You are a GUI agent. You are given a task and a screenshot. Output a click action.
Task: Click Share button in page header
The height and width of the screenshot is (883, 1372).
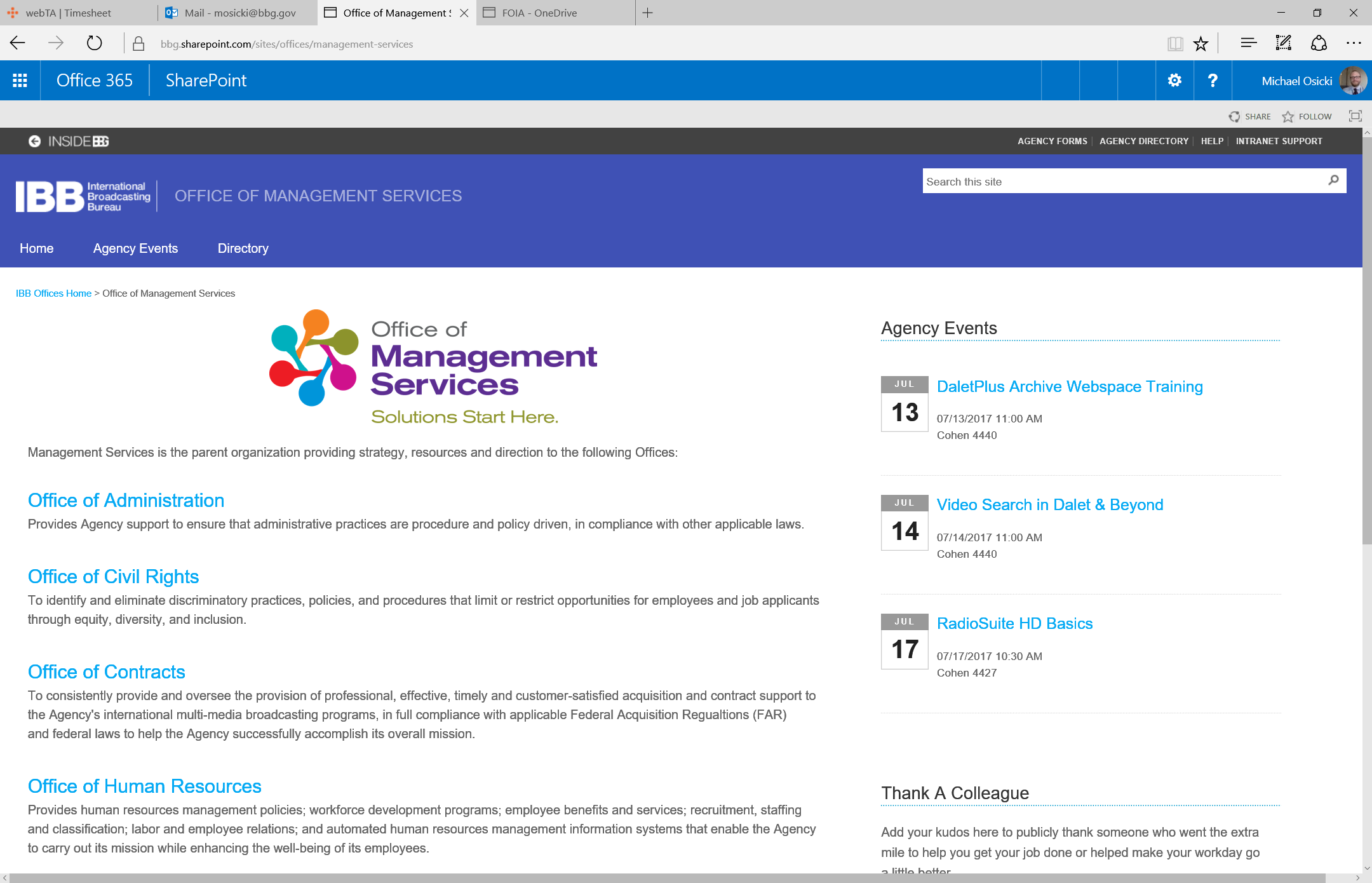[x=1249, y=116]
